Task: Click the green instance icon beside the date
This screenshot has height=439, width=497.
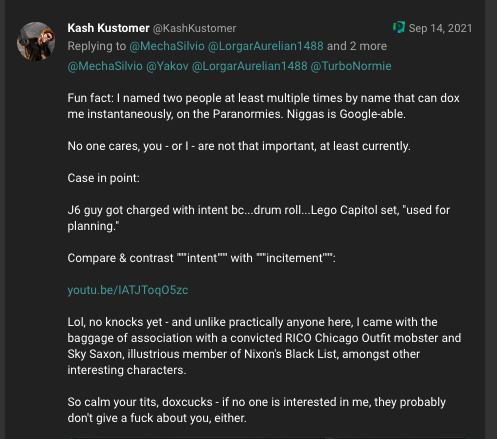Action: point(399,28)
